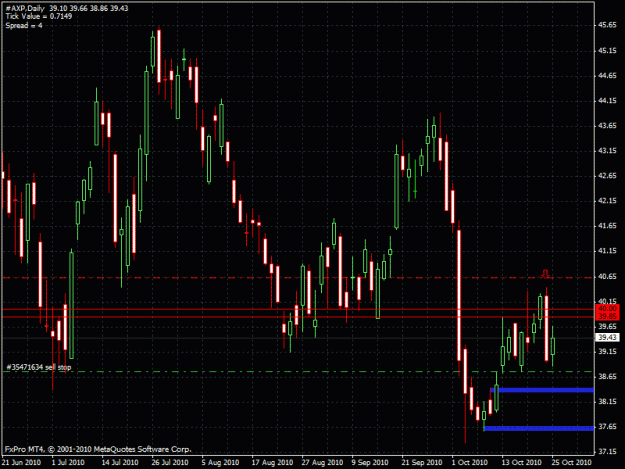This screenshot has height=469, width=625.
Task: Click the 9 Sep 2010 date label
Action: point(370,462)
